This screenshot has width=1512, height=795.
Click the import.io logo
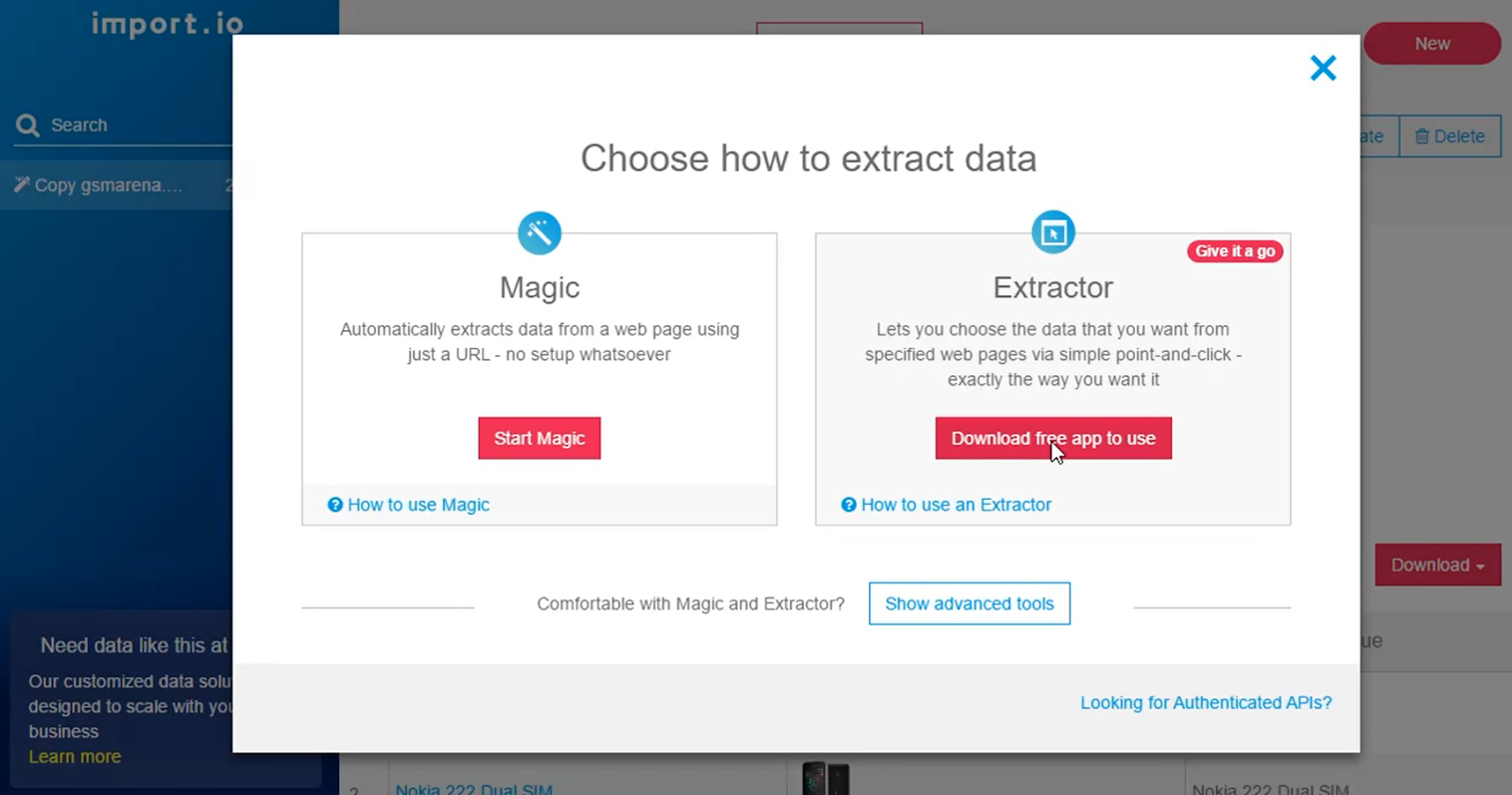coord(167,24)
